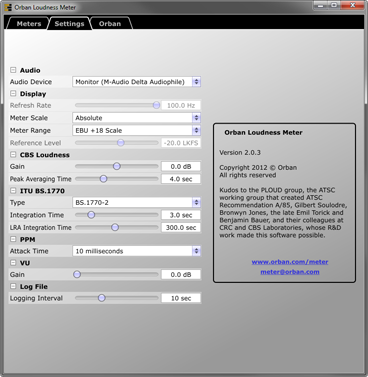Click the Reference Level slider handle
368x377 pixels.
(x=121, y=143)
